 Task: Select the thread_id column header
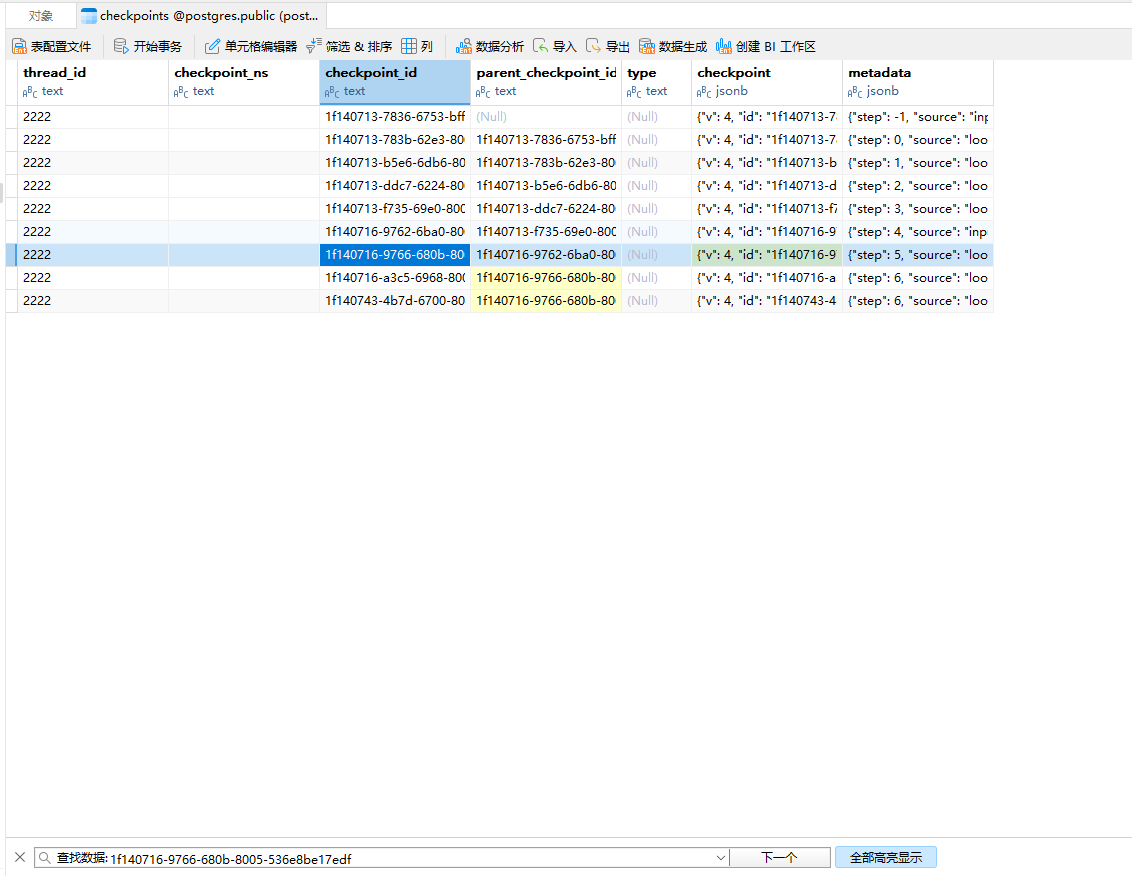(92, 82)
